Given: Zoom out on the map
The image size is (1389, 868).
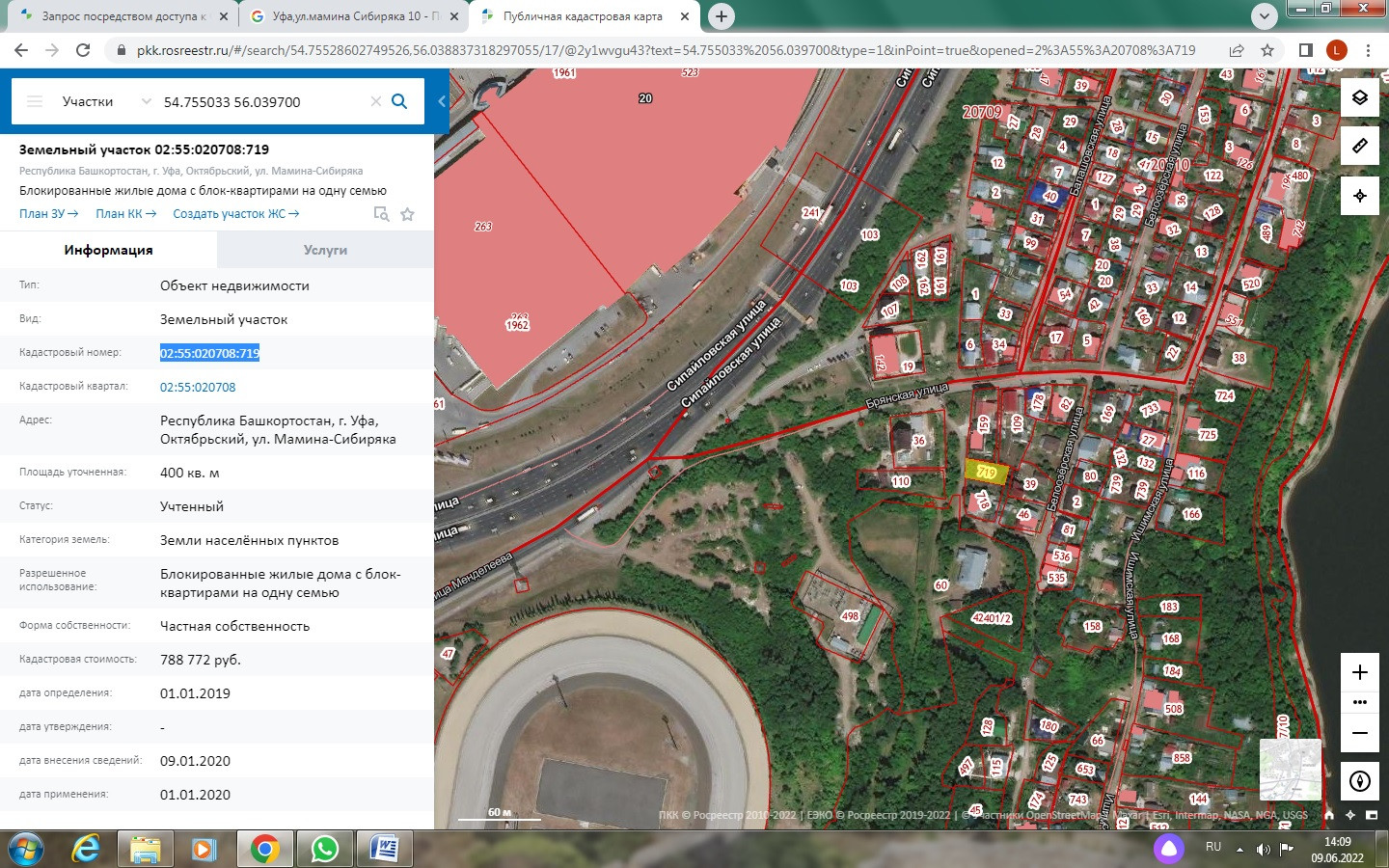Looking at the screenshot, I should [1359, 733].
